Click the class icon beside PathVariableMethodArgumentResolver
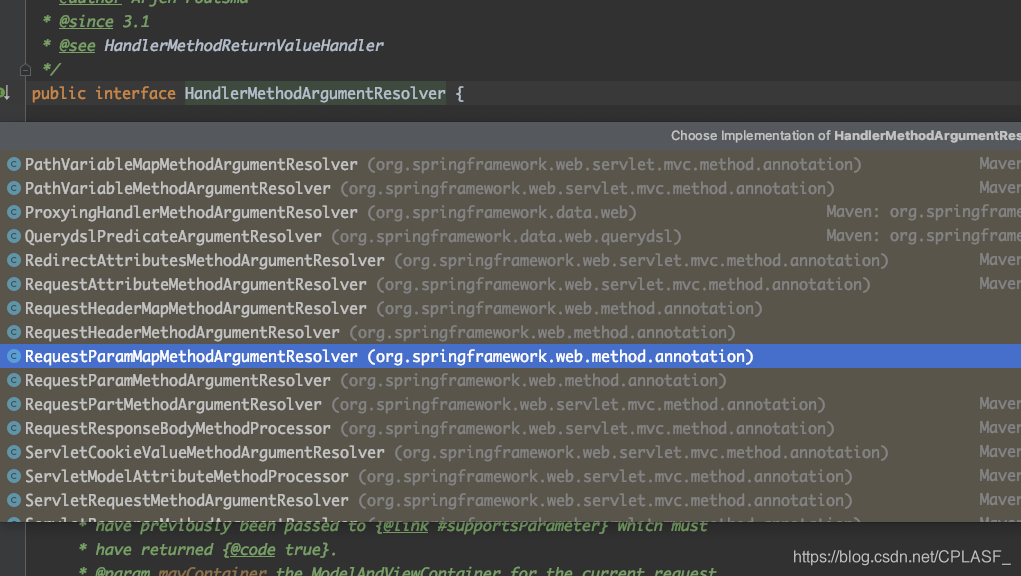The width and height of the screenshot is (1021, 576). (x=14, y=189)
